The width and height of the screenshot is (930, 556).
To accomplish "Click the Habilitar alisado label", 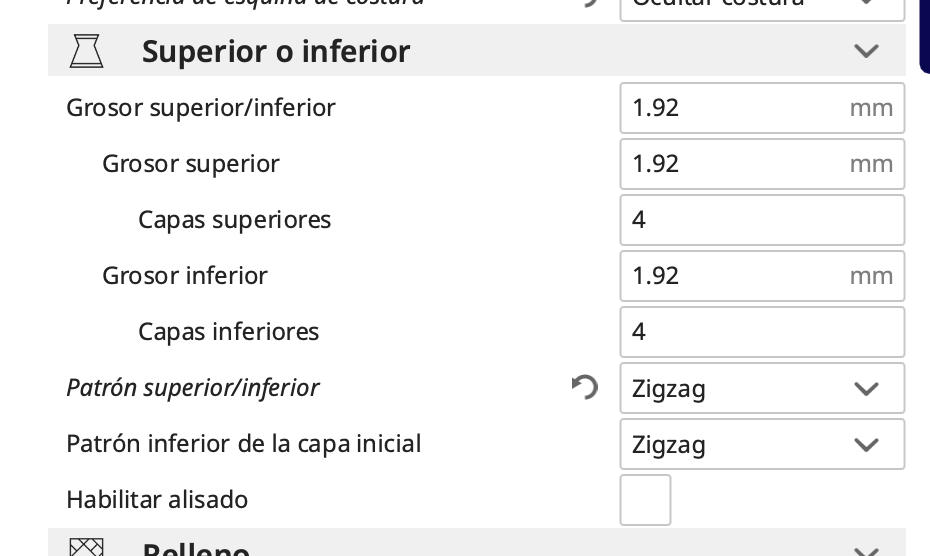I will 157,499.
